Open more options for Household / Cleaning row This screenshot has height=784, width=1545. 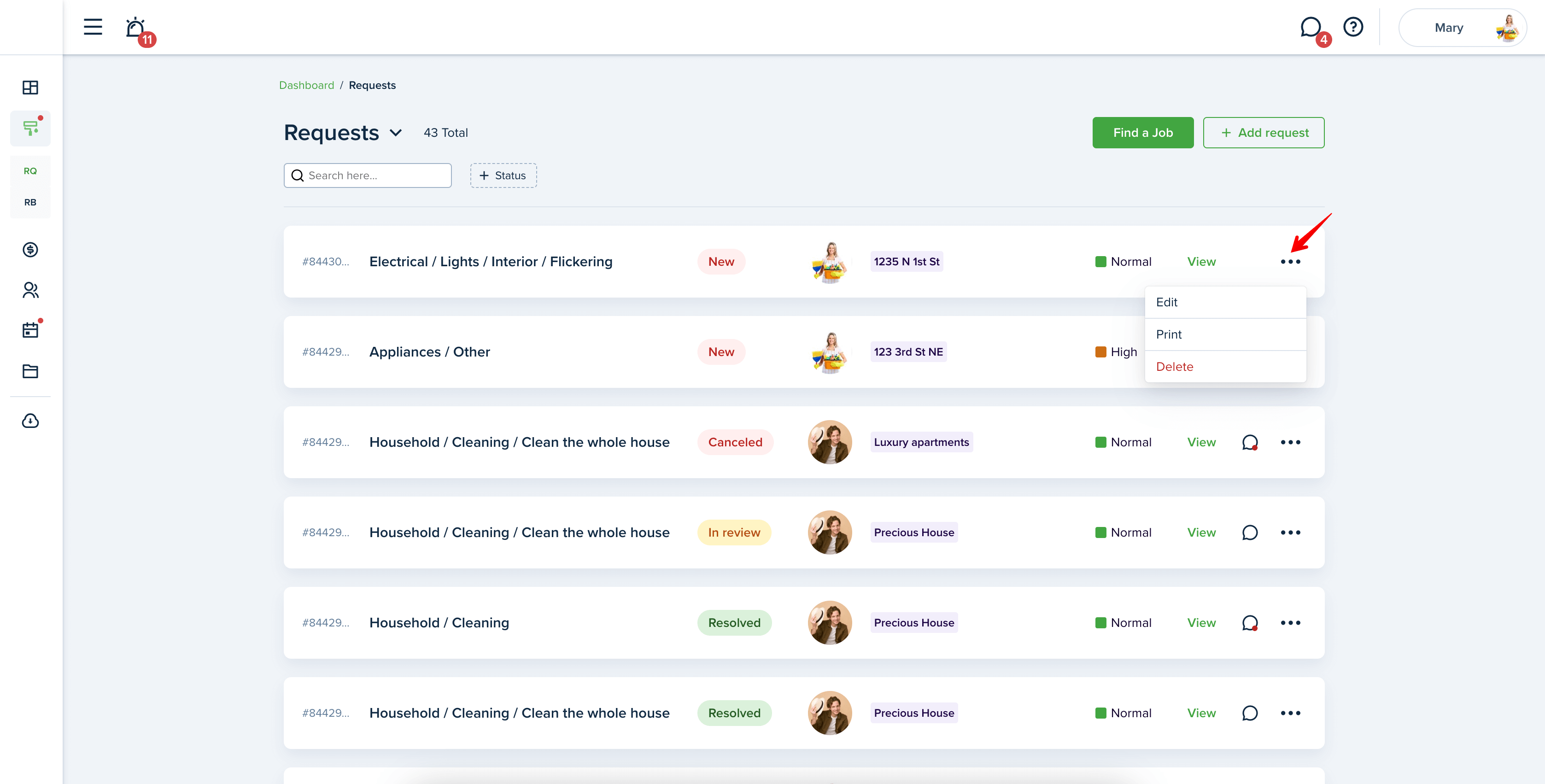tap(1290, 623)
